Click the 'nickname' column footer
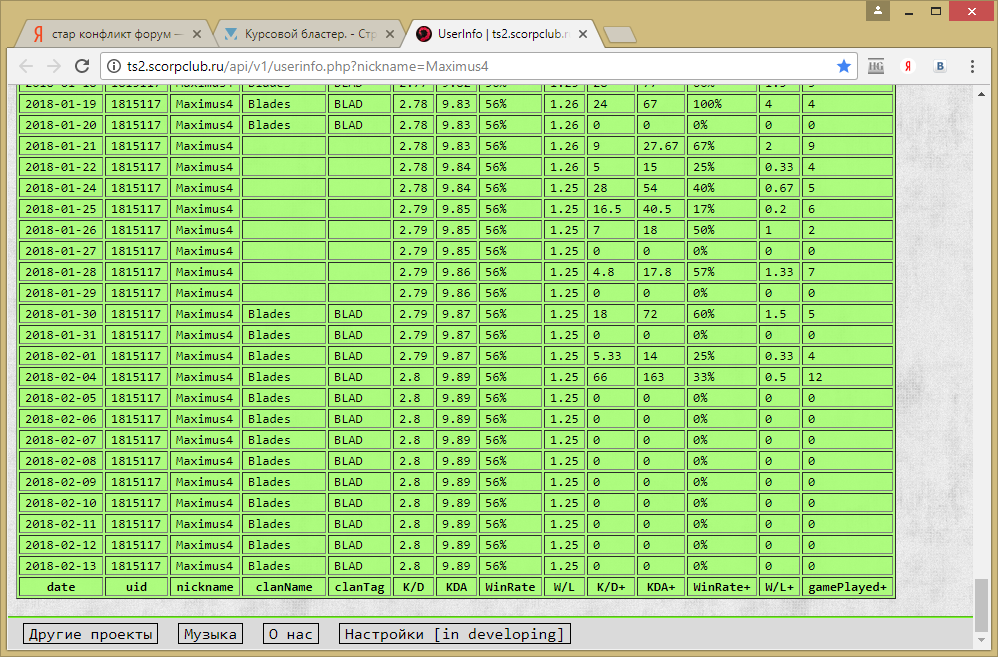This screenshot has width=998, height=657. pos(205,587)
